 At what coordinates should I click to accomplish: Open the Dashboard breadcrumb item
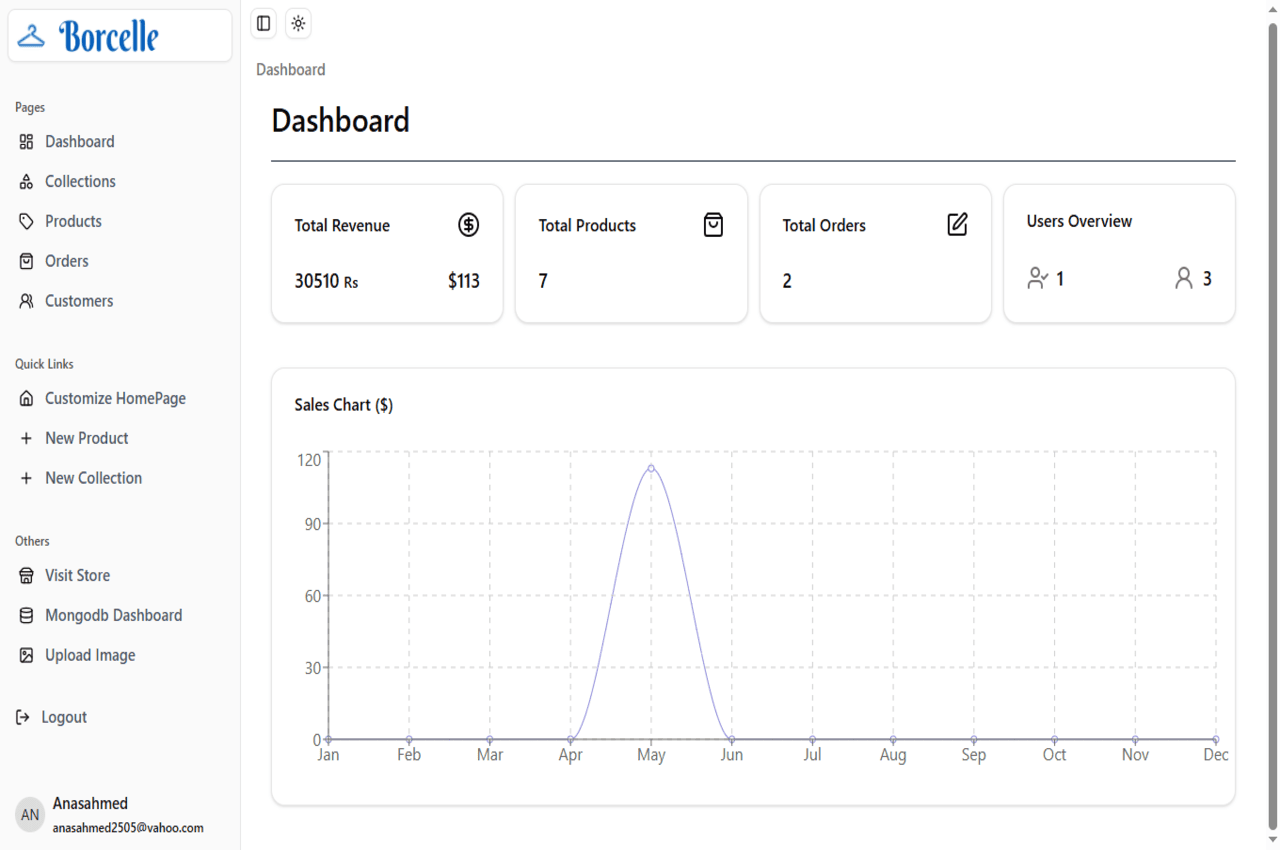click(290, 69)
